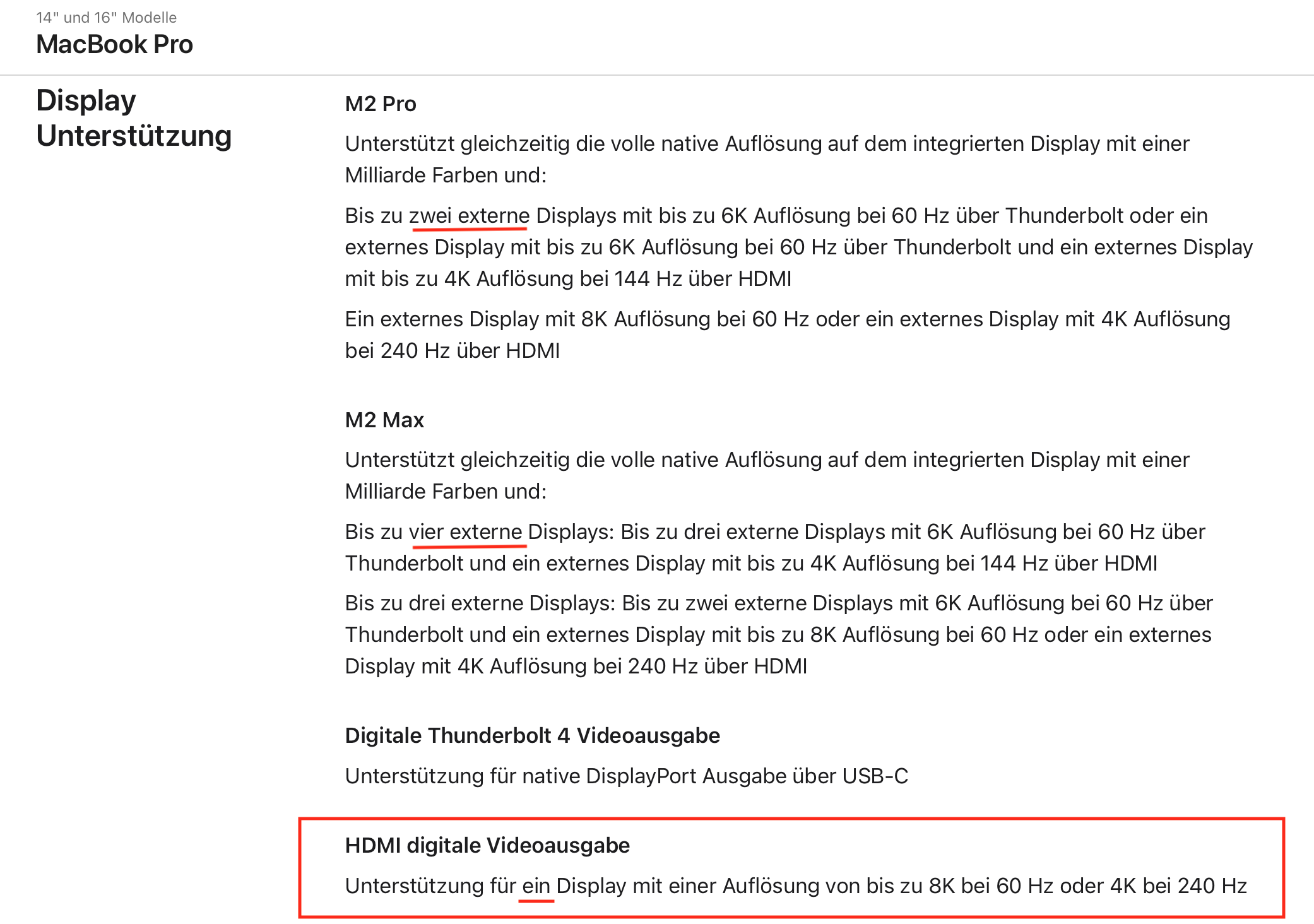Click the M2 Pro subheading

click(x=381, y=104)
